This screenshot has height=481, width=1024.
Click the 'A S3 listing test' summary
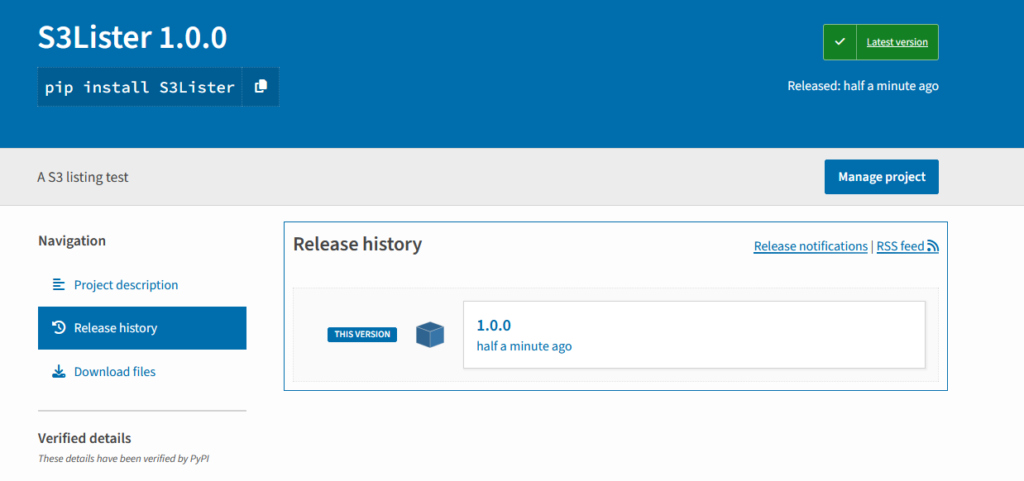(x=83, y=177)
